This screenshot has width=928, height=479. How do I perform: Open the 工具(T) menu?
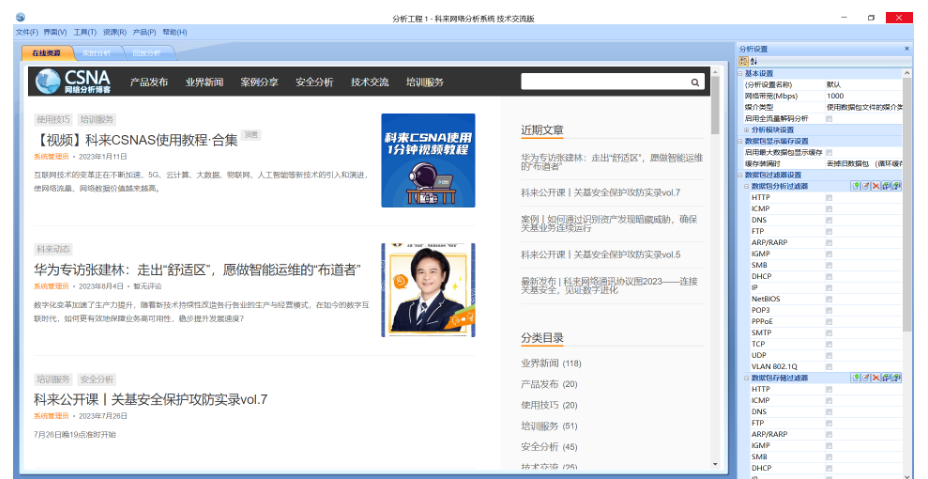tap(85, 33)
